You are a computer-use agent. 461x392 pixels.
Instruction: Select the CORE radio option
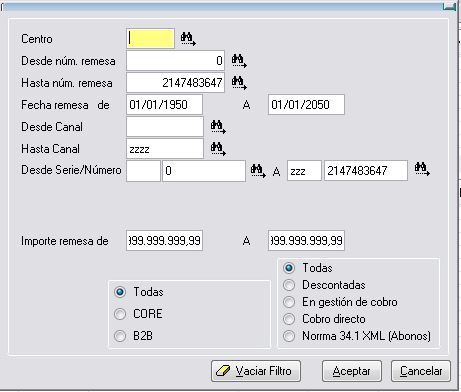(x=120, y=314)
